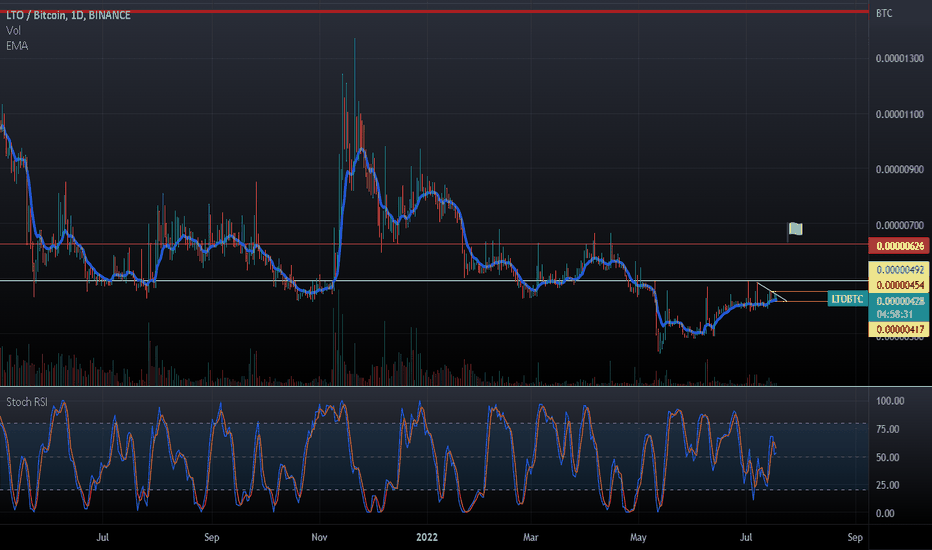Image resolution: width=932 pixels, height=550 pixels.
Task: Click the 75.00 Stoch RSI scale value
Action: click(x=887, y=429)
